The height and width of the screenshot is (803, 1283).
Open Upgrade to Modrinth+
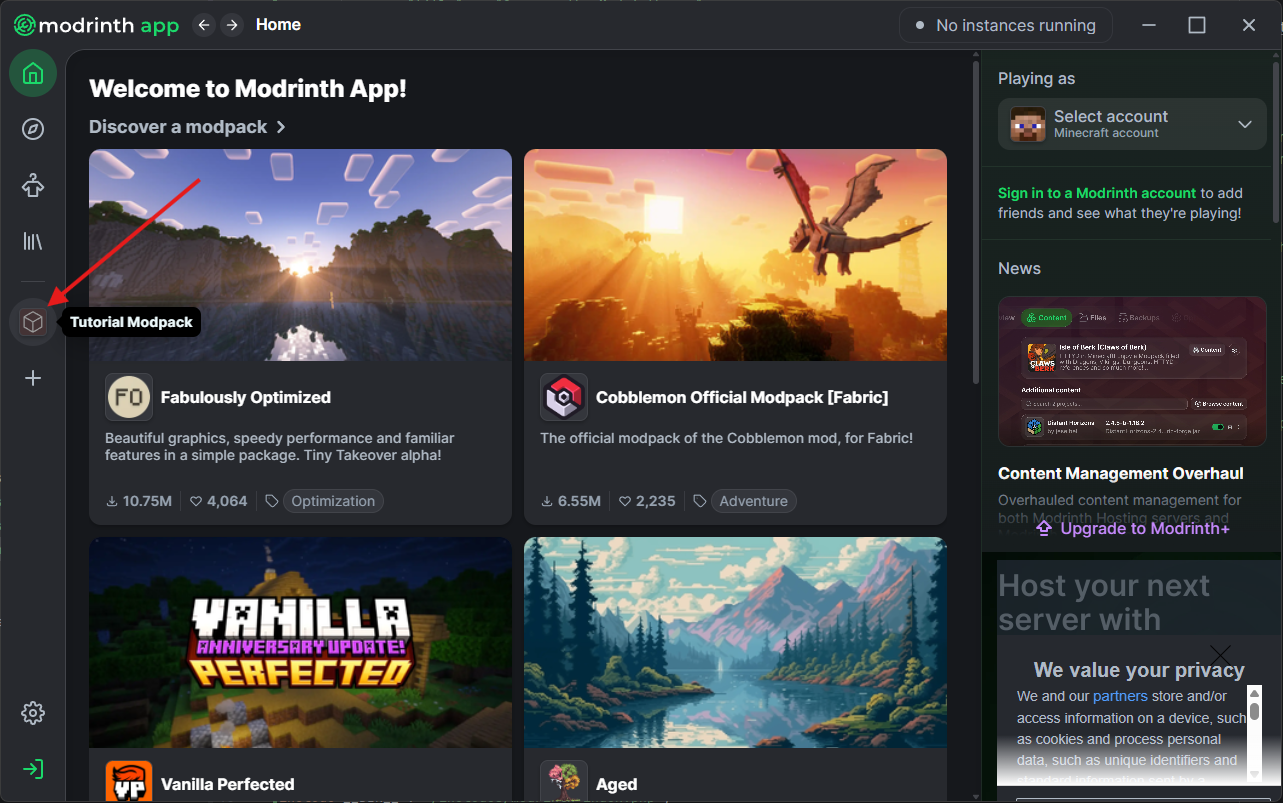[x=1131, y=527]
